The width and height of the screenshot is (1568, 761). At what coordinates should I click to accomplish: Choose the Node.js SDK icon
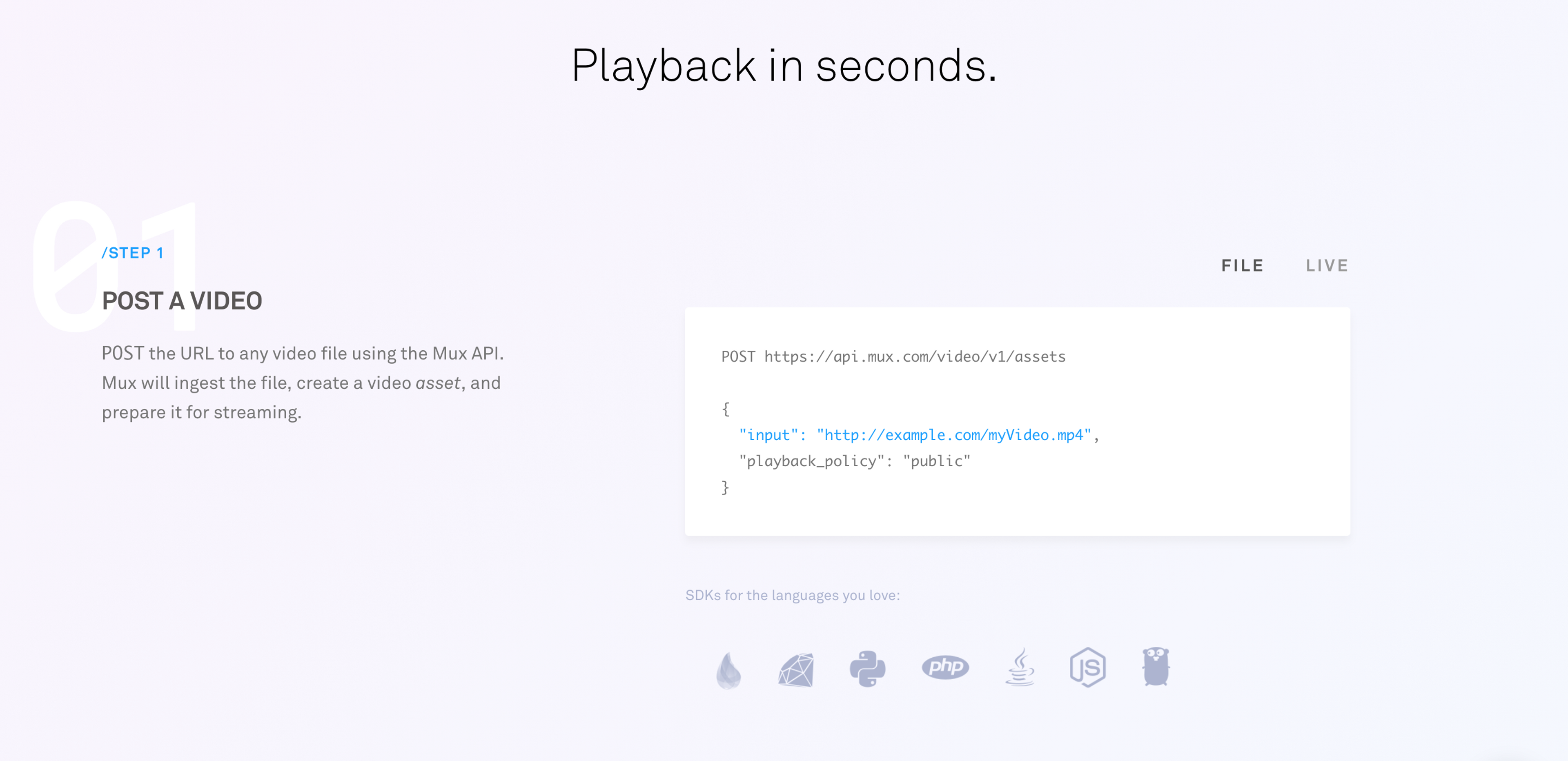point(1088,668)
